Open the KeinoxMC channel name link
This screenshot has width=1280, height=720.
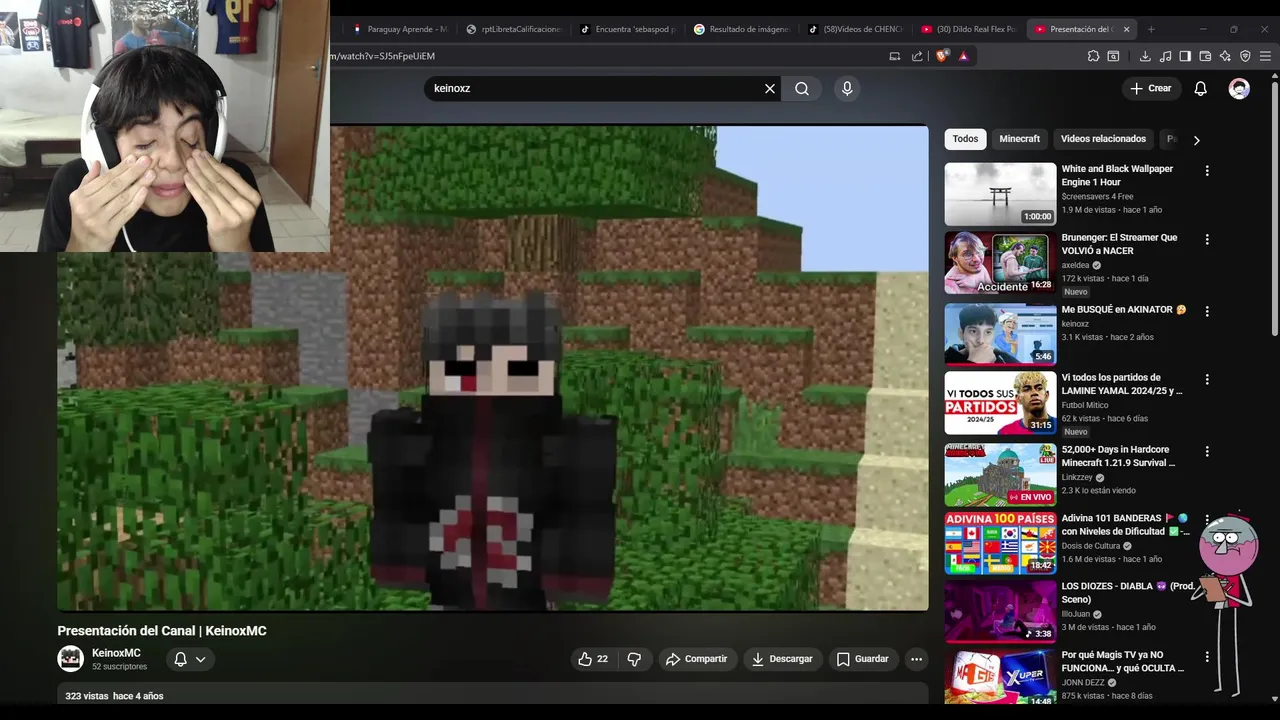click(116, 653)
